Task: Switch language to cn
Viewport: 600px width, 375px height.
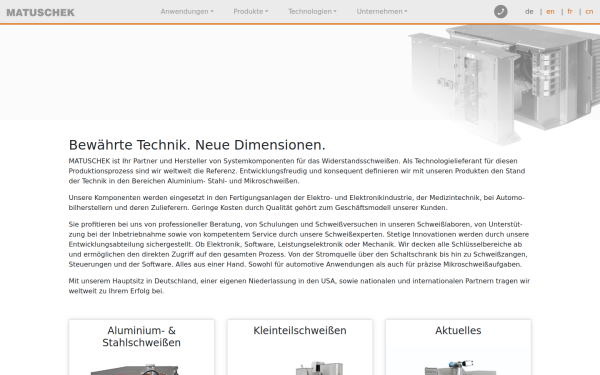Action: [x=589, y=11]
